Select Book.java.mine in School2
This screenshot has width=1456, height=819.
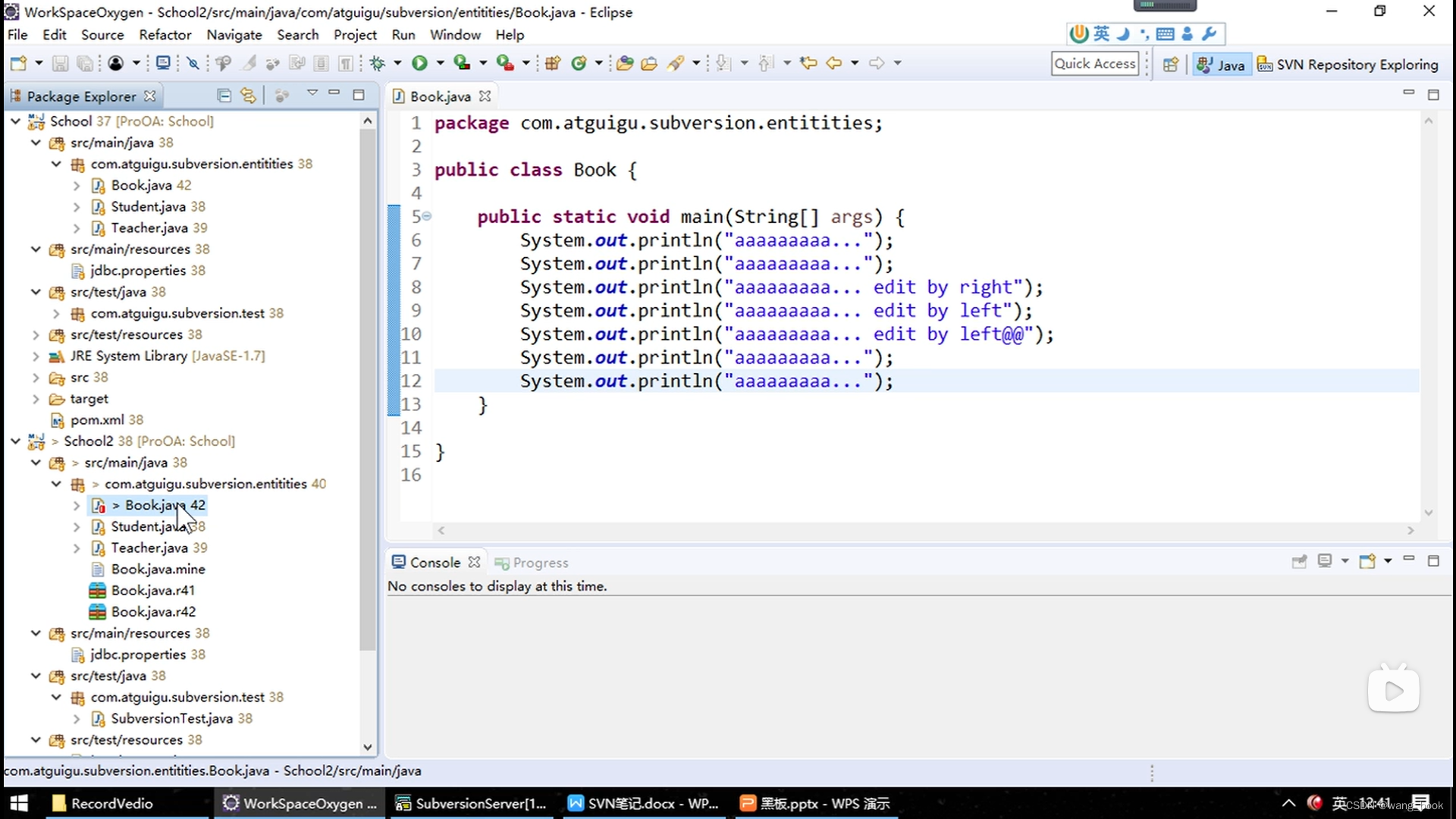coord(158,569)
